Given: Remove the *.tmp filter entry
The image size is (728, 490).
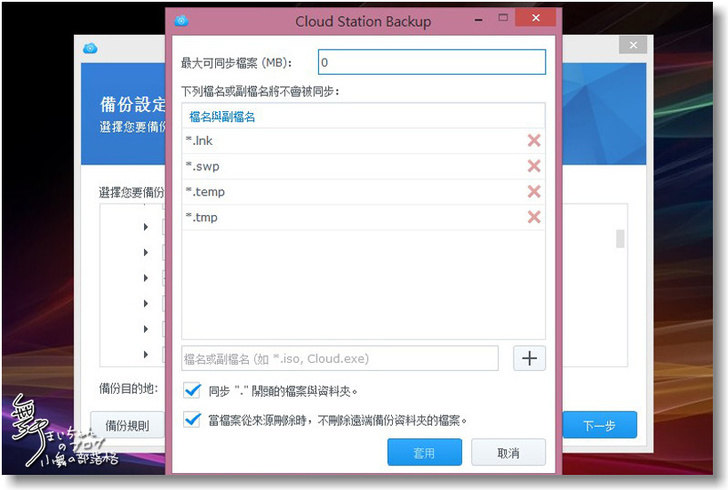Looking at the screenshot, I should tap(534, 217).
